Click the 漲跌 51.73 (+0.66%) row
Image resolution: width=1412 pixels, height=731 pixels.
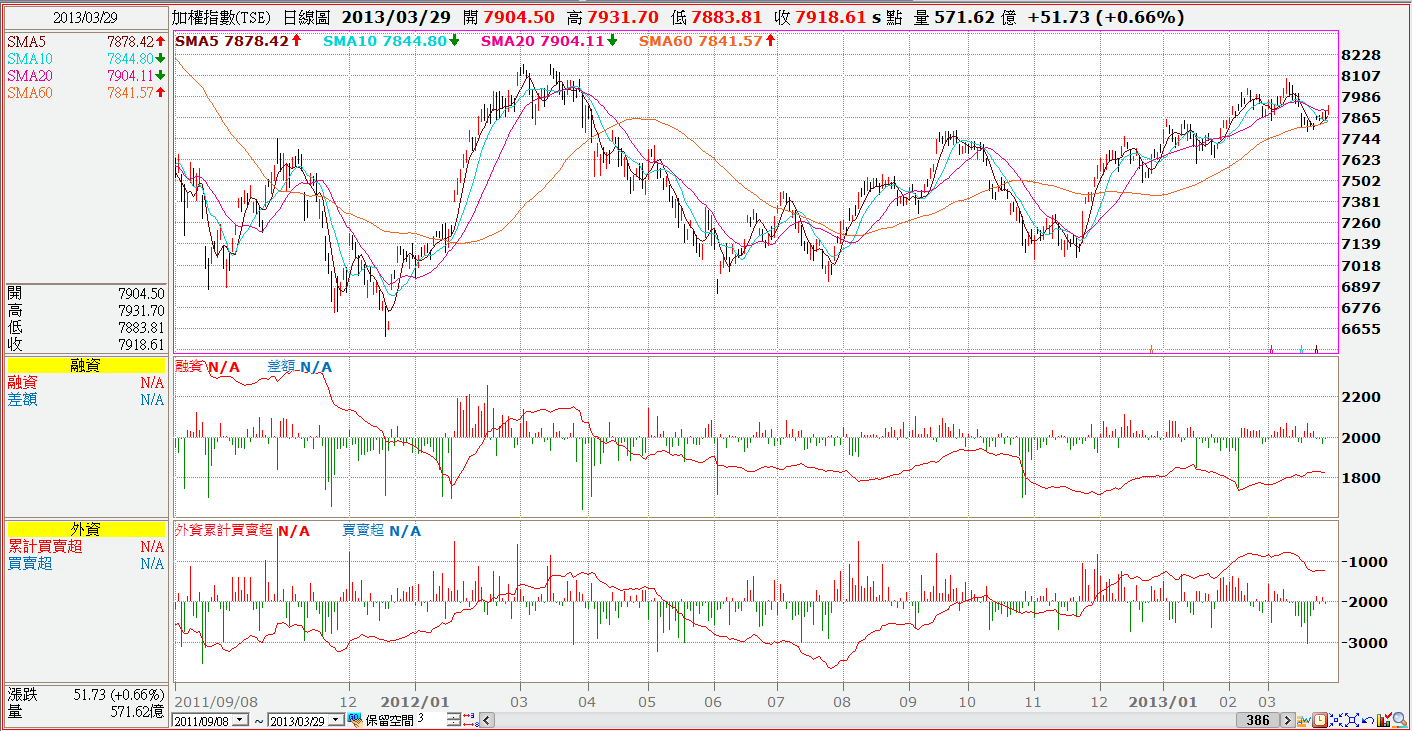click(85, 694)
